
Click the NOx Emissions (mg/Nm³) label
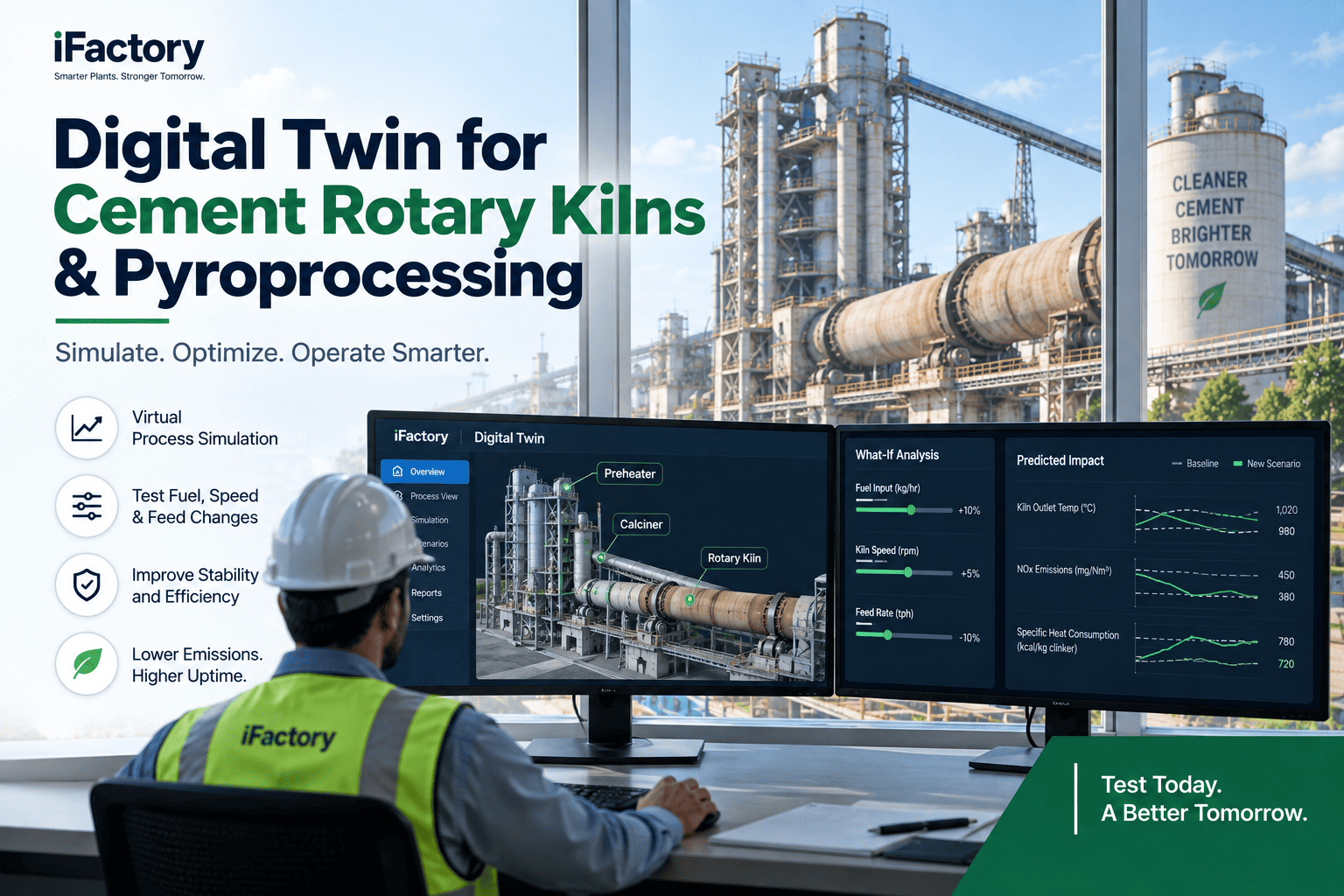[1064, 570]
